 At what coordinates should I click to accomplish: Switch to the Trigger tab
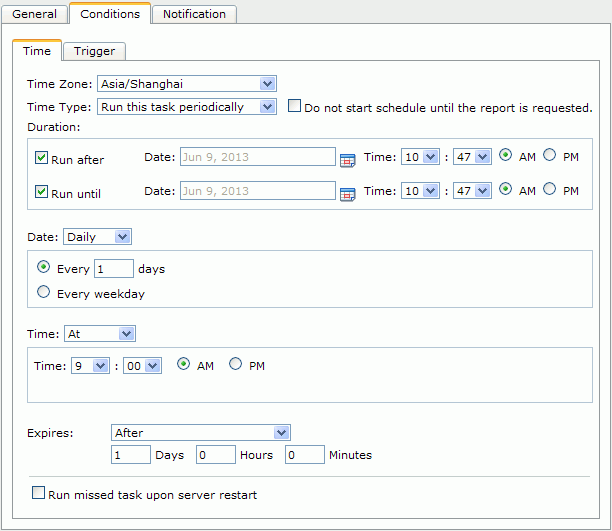pos(94,51)
